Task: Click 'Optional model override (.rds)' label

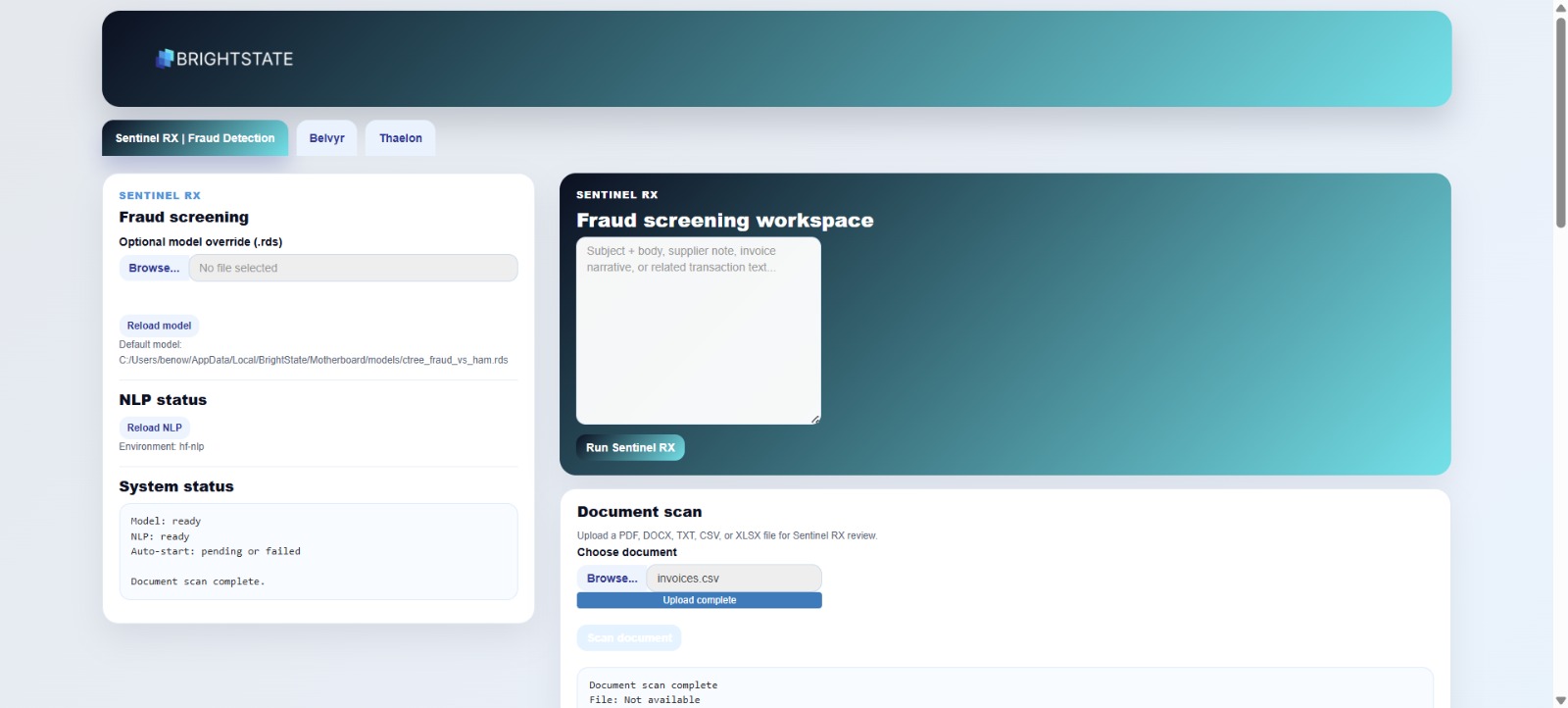Action: (201, 242)
